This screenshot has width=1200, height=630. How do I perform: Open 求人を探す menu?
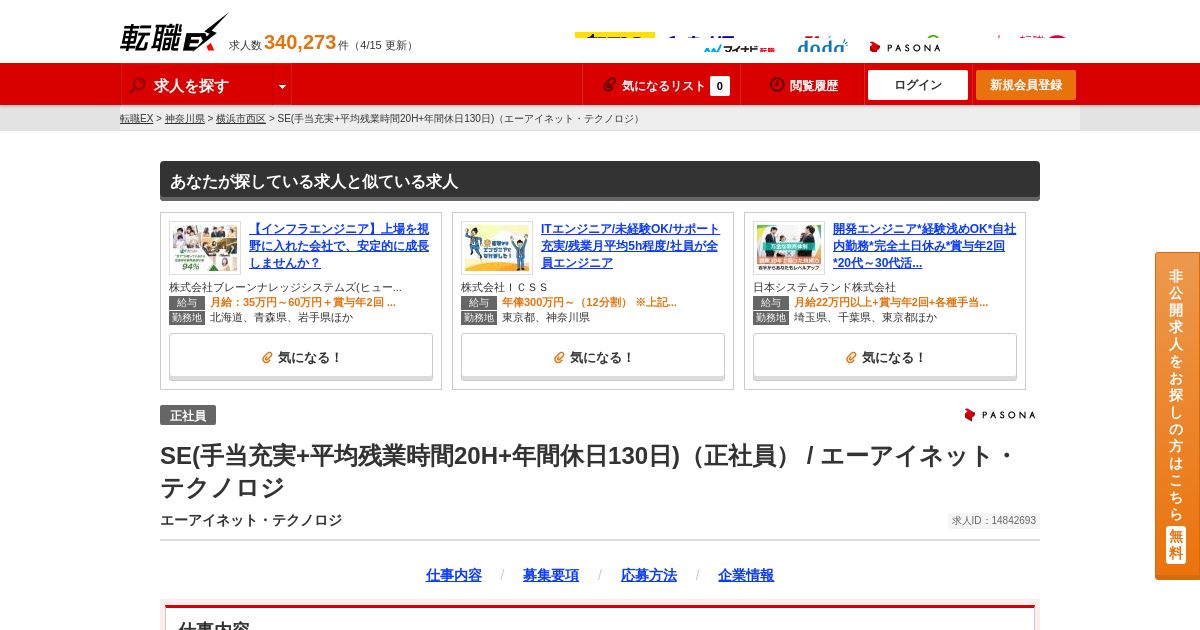[x=191, y=86]
